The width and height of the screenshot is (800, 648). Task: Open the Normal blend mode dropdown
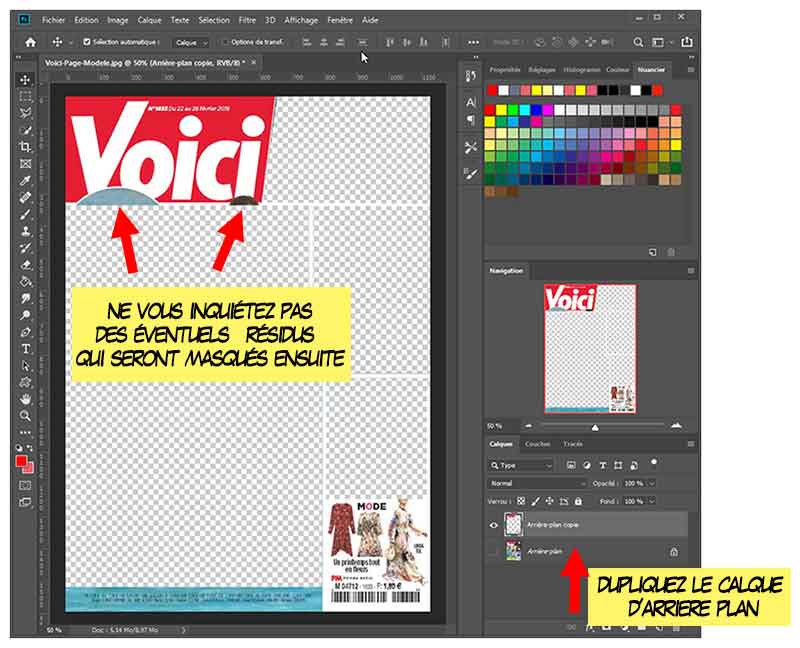pyautogui.click(x=537, y=483)
